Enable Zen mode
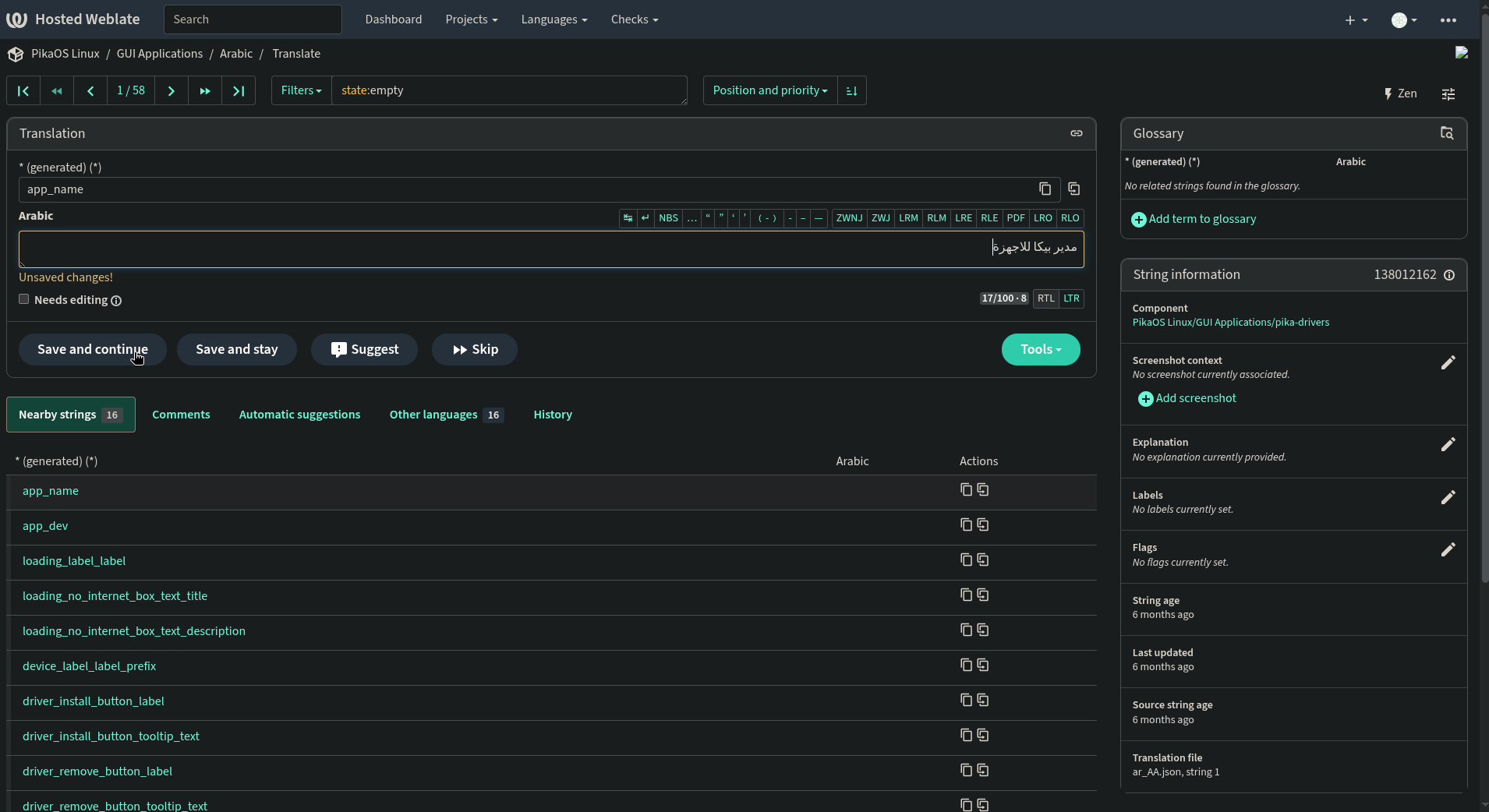 [1400, 94]
